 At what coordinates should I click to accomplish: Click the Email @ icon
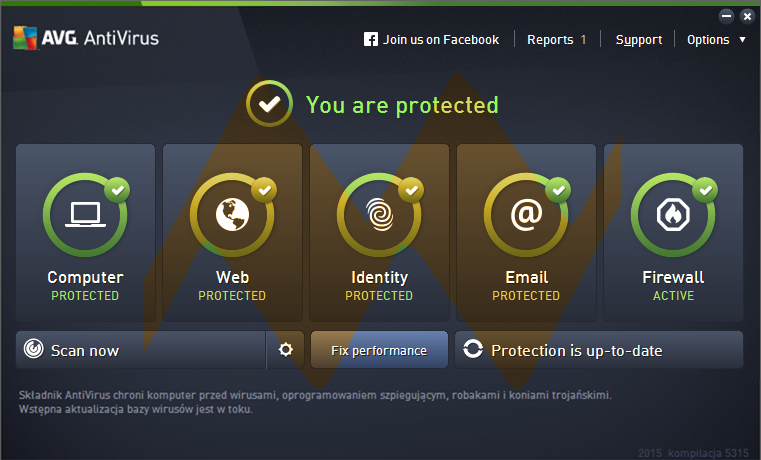(526, 214)
